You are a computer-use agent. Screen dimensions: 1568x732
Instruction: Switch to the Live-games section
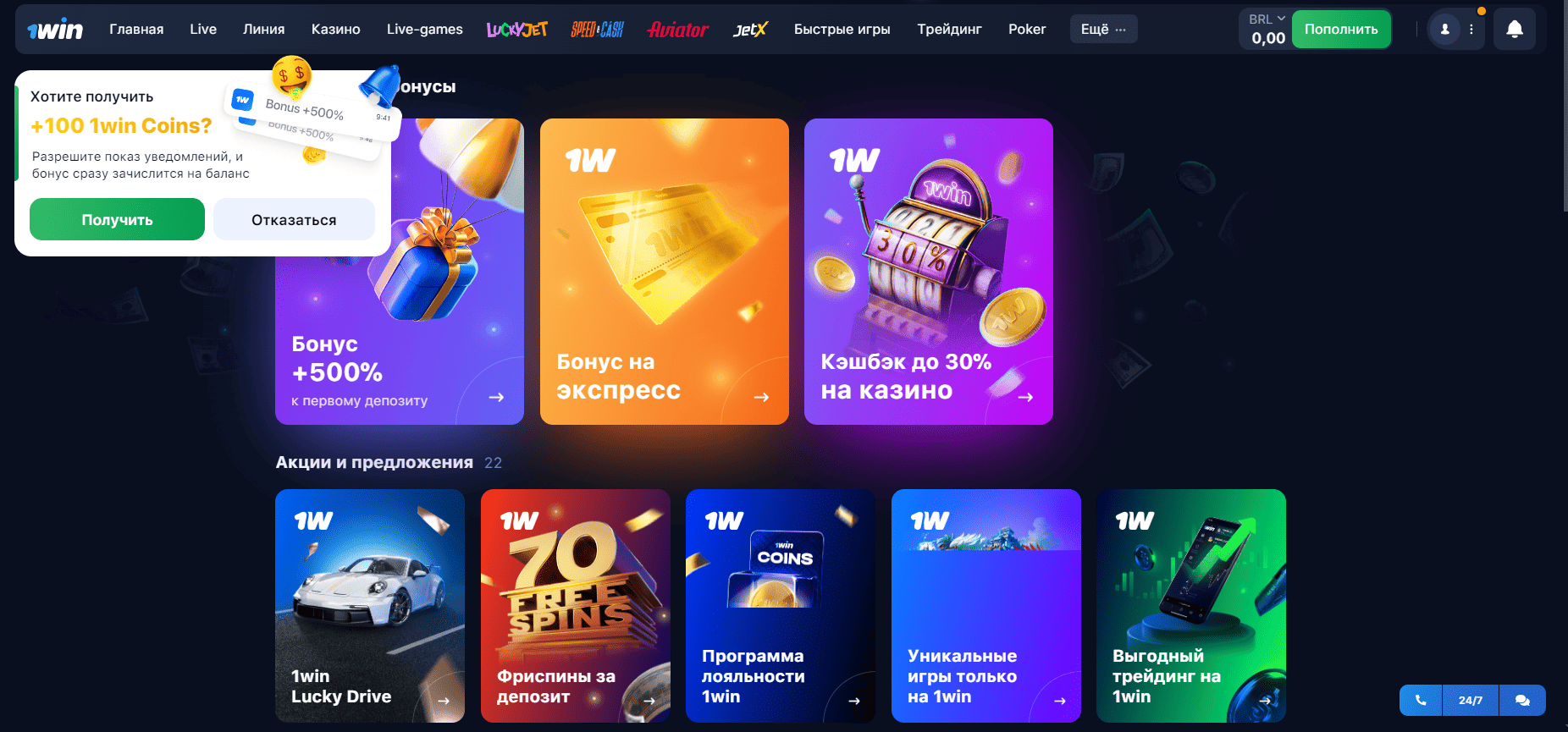click(x=424, y=29)
